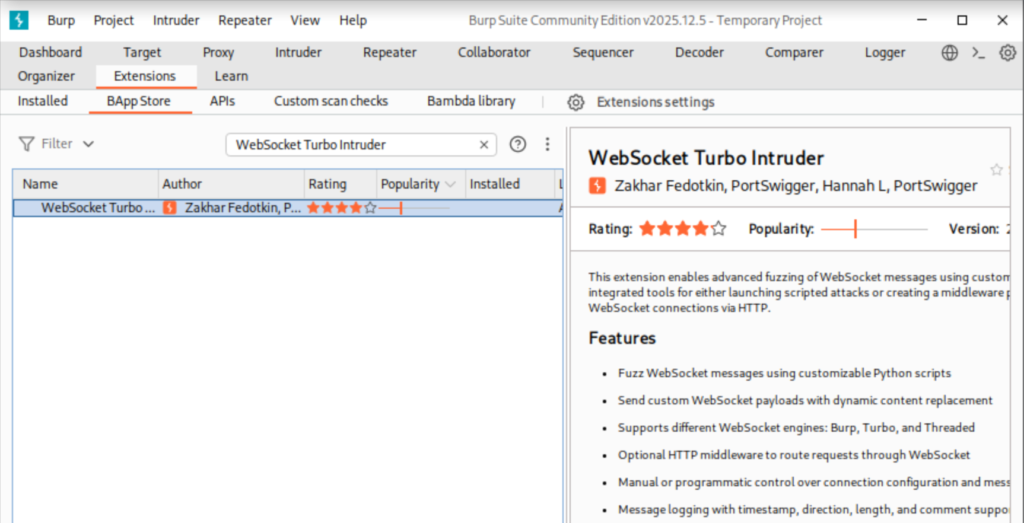Viewport: 1024px width, 523px height.
Task: Expand the Filter dropdown chevron
Action: coord(88,144)
